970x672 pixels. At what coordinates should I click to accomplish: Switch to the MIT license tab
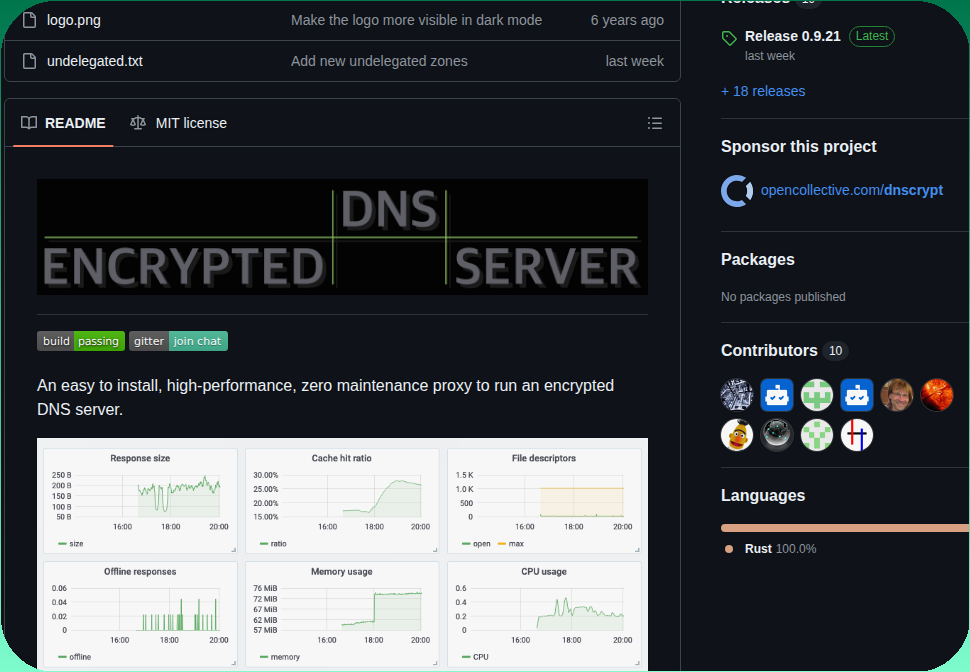pos(178,123)
